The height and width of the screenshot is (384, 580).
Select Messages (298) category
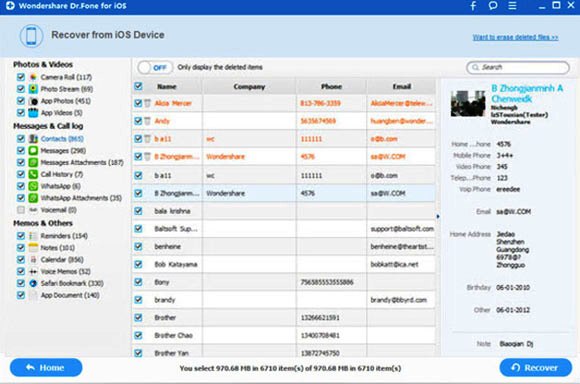(63, 151)
